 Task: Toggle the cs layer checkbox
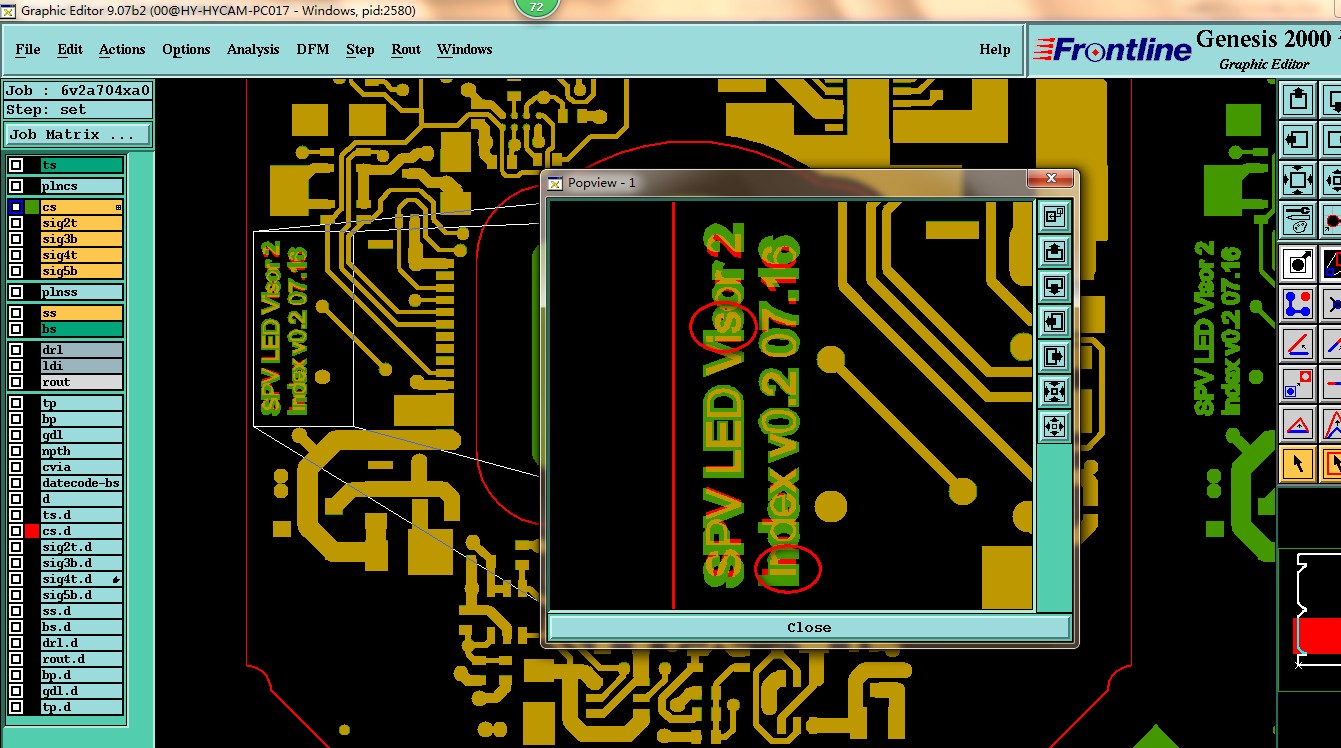click(16, 207)
